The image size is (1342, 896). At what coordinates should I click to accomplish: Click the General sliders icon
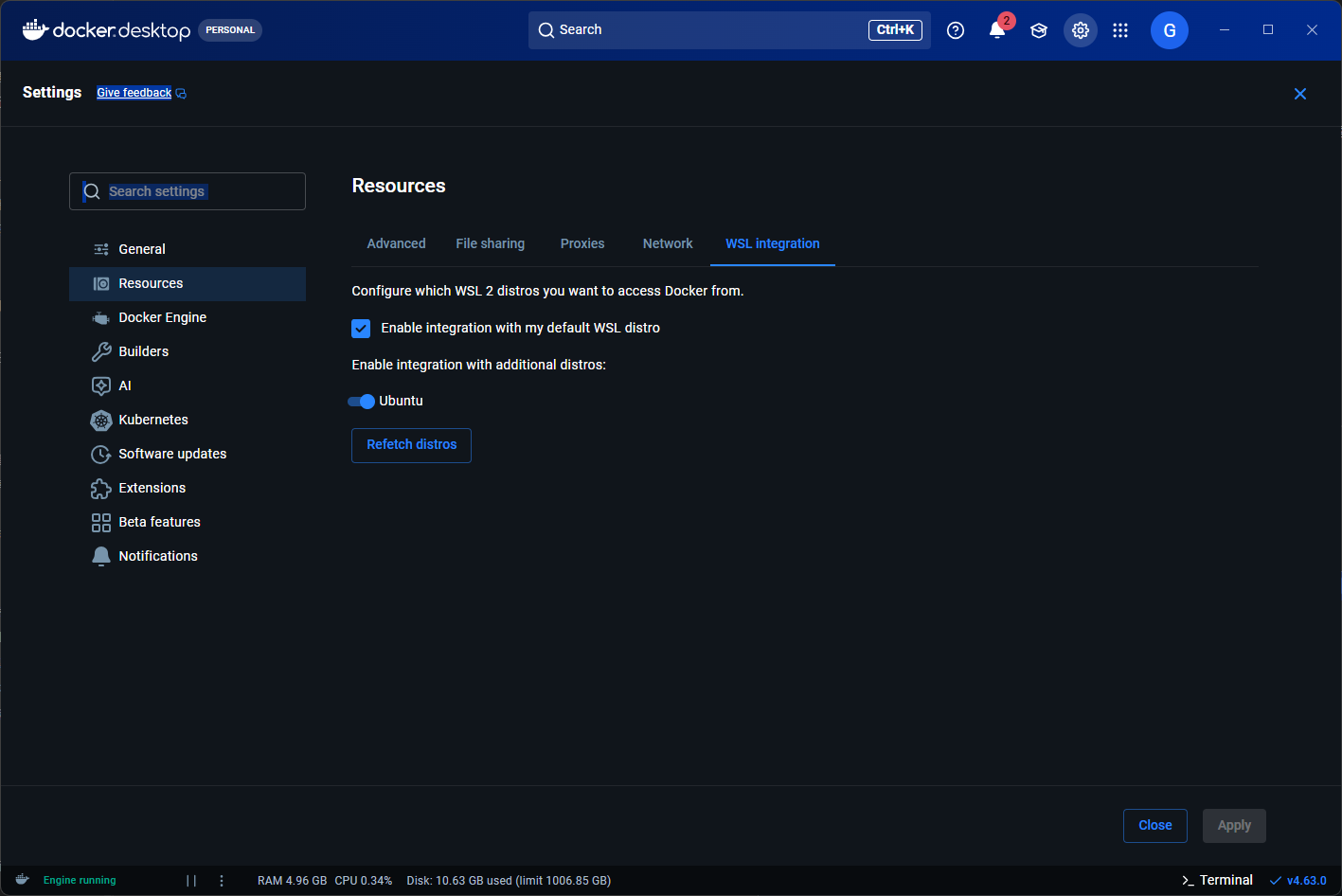click(x=101, y=249)
